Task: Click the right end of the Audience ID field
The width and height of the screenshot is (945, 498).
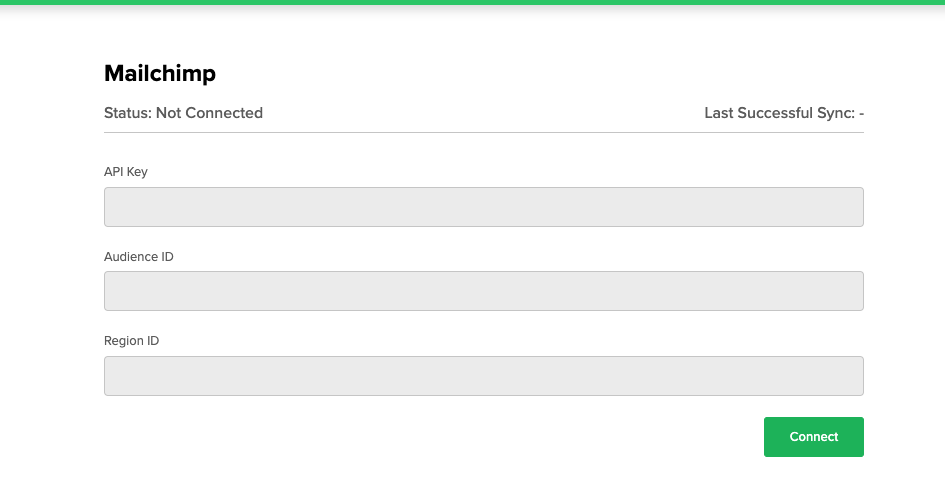Action: (x=850, y=291)
